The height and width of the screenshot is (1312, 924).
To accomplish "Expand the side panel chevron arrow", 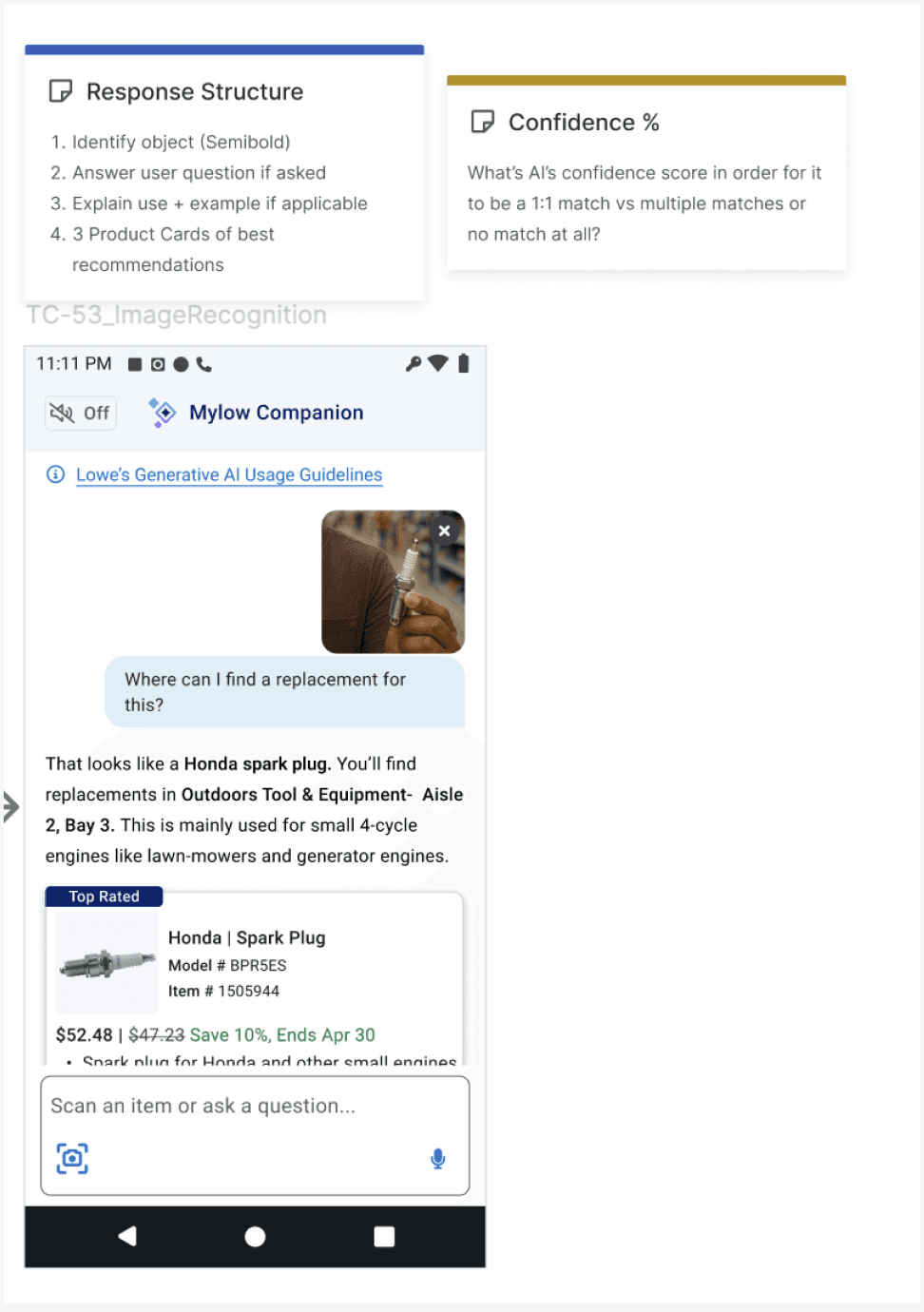I will point(10,806).
